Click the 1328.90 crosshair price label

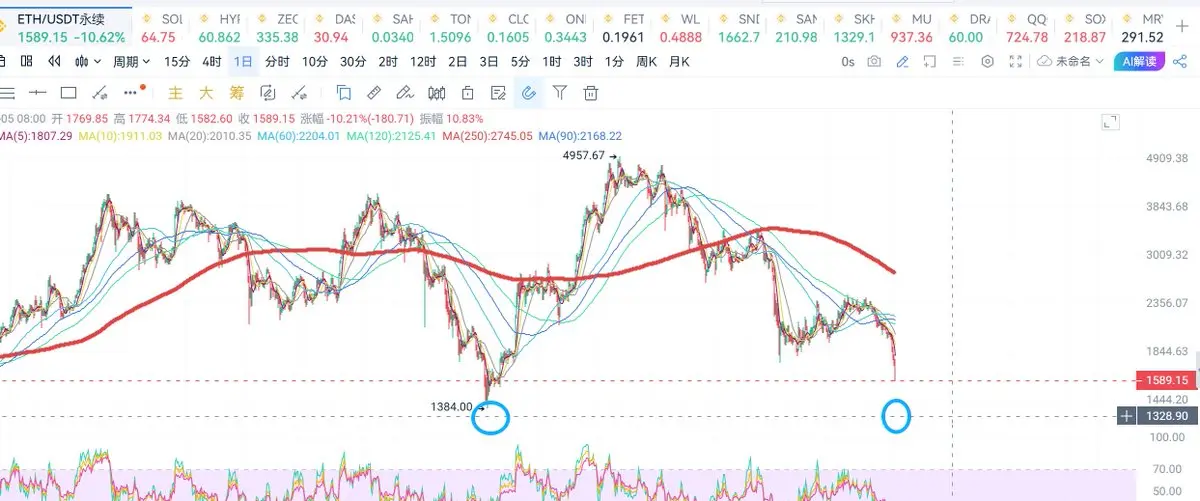pos(1168,416)
